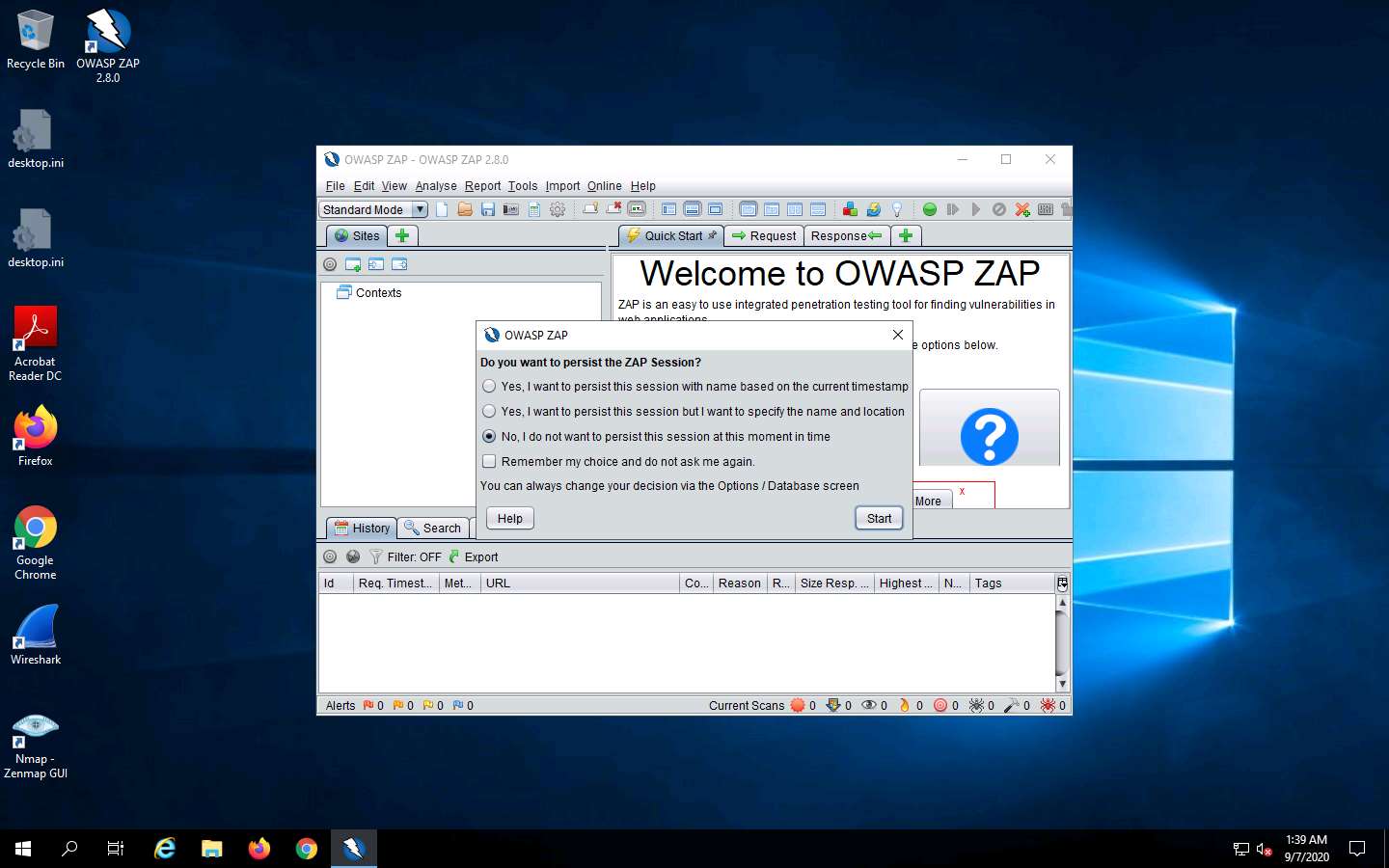Select specify the name and location option
The width and height of the screenshot is (1389, 868).
point(489,411)
